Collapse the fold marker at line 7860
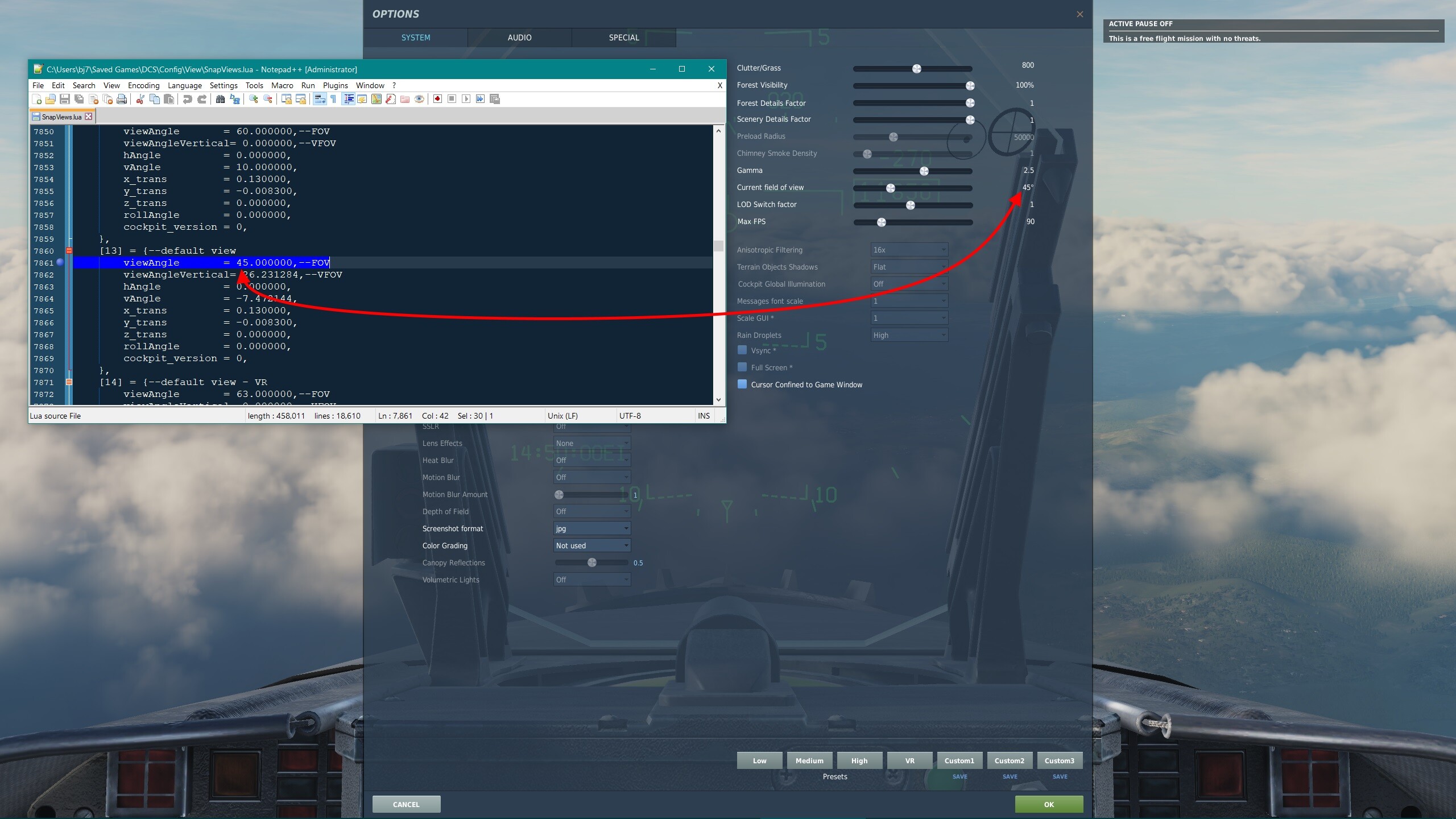The width and height of the screenshot is (1456, 819). 69,251
